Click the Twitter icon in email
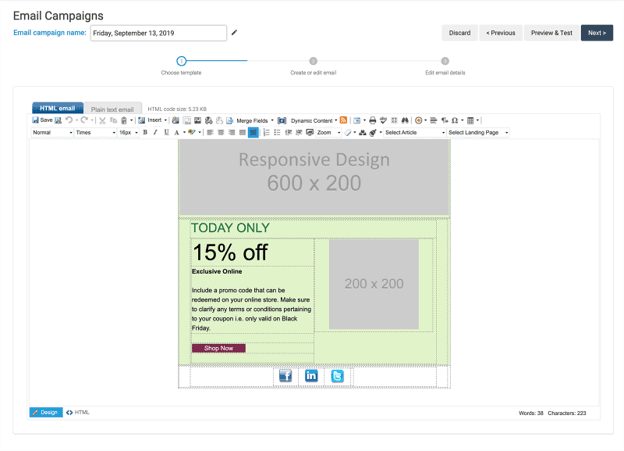 pos(337,375)
